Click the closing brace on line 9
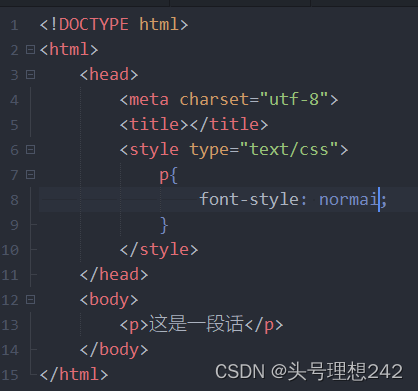418x391 pixels. click(x=164, y=225)
